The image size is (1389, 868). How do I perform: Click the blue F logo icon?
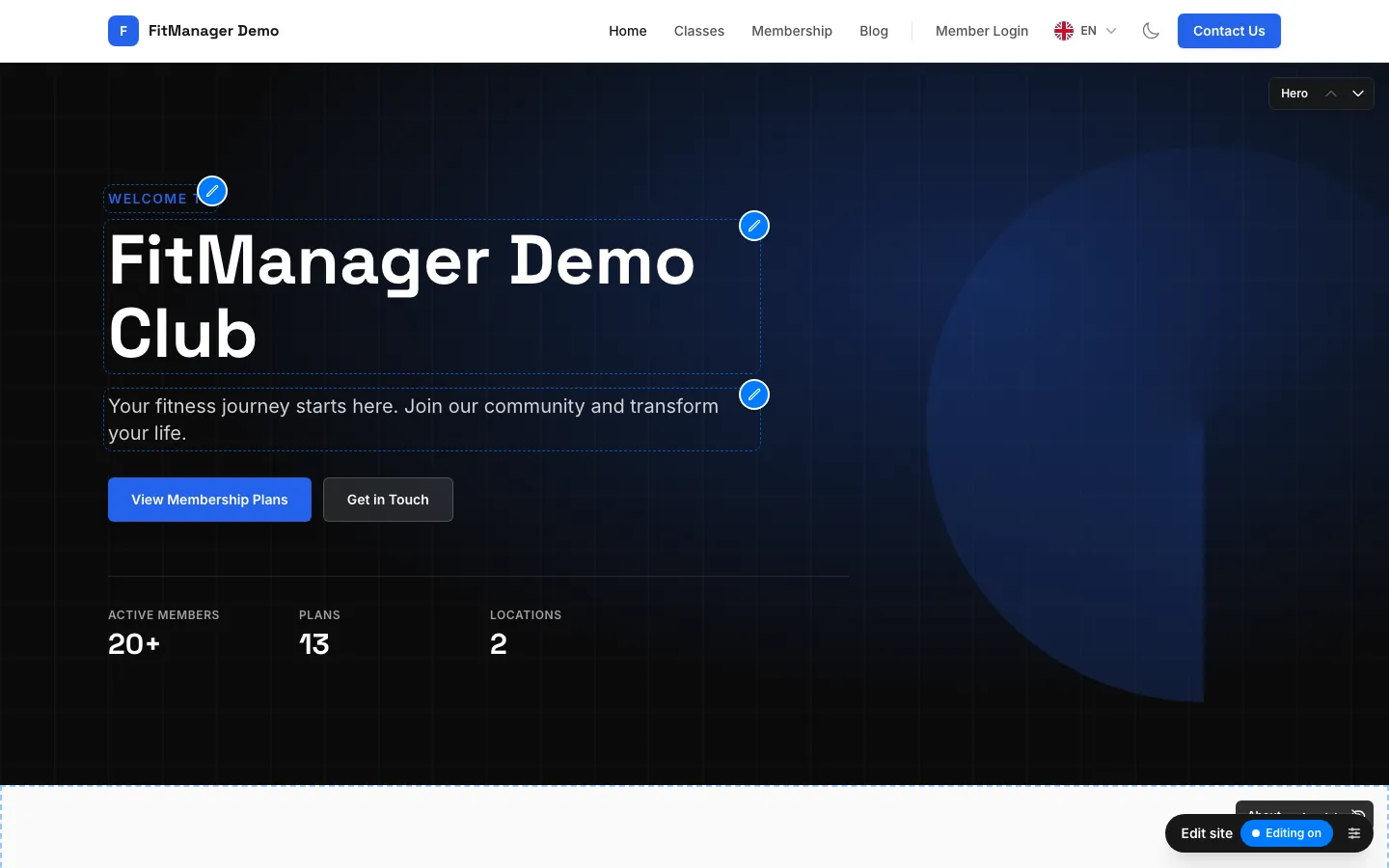(123, 31)
